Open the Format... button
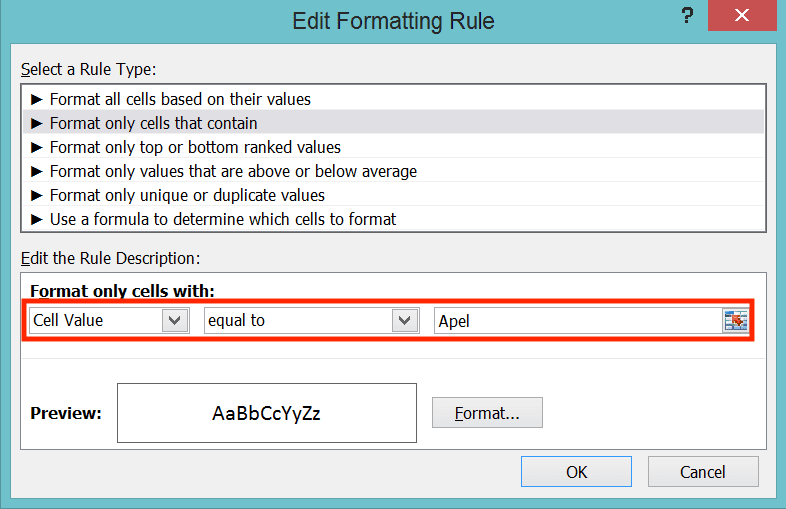Image resolution: width=786 pixels, height=509 pixels. [487, 413]
